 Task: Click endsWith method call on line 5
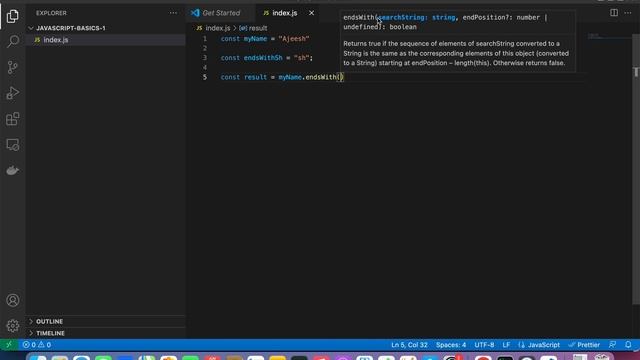[321, 77]
